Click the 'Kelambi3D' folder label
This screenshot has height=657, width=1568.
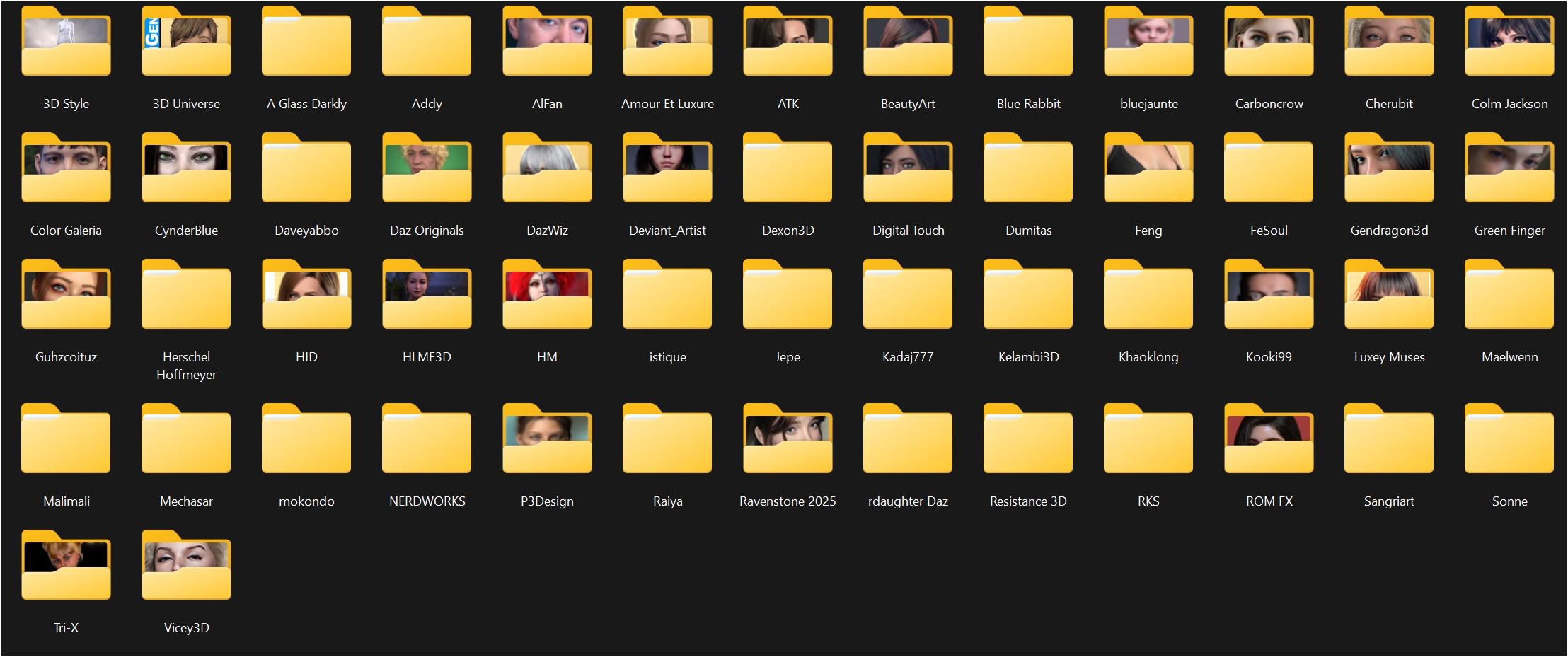tap(1028, 357)
